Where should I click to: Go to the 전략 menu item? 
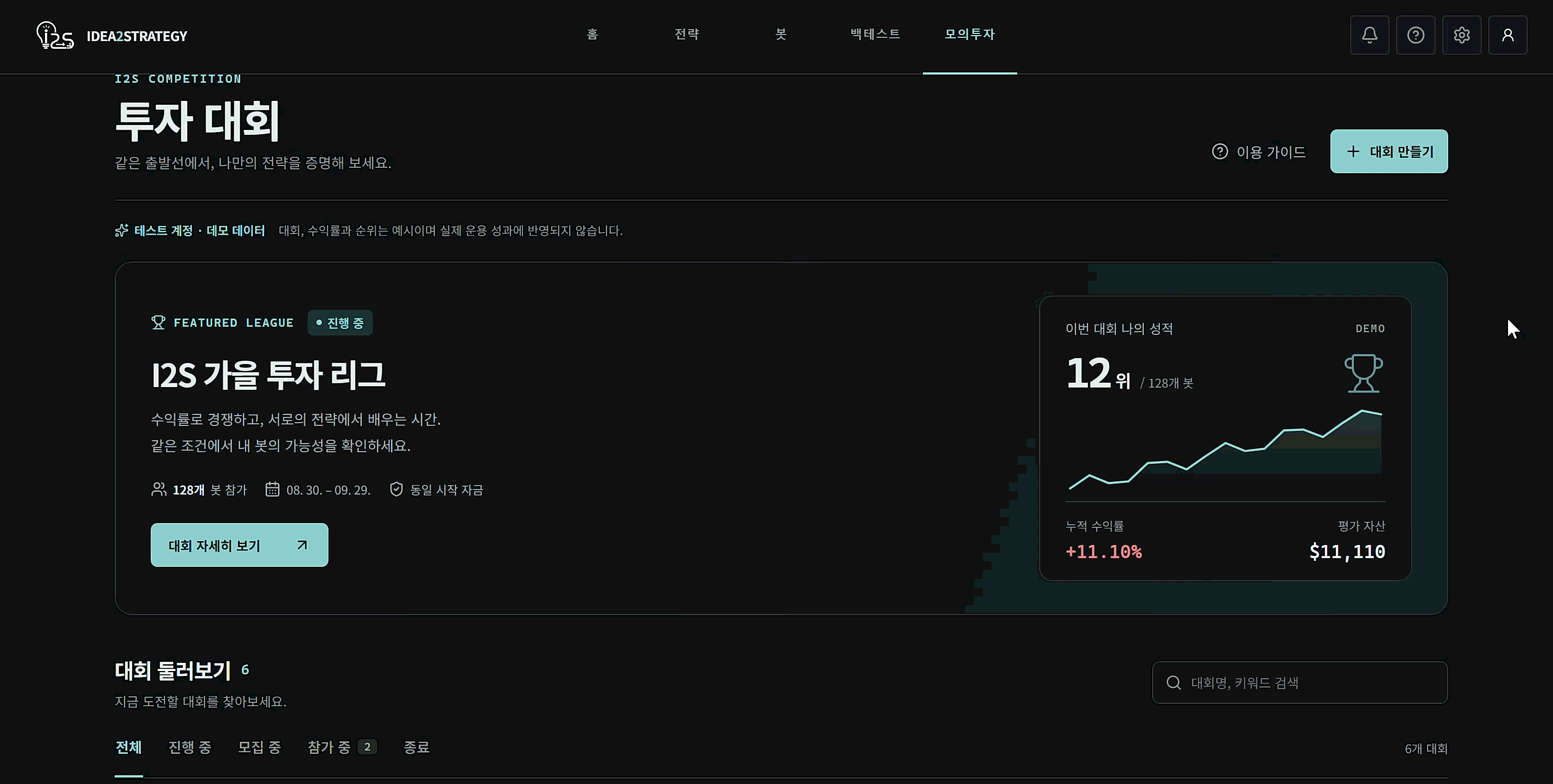pos(687,35)
